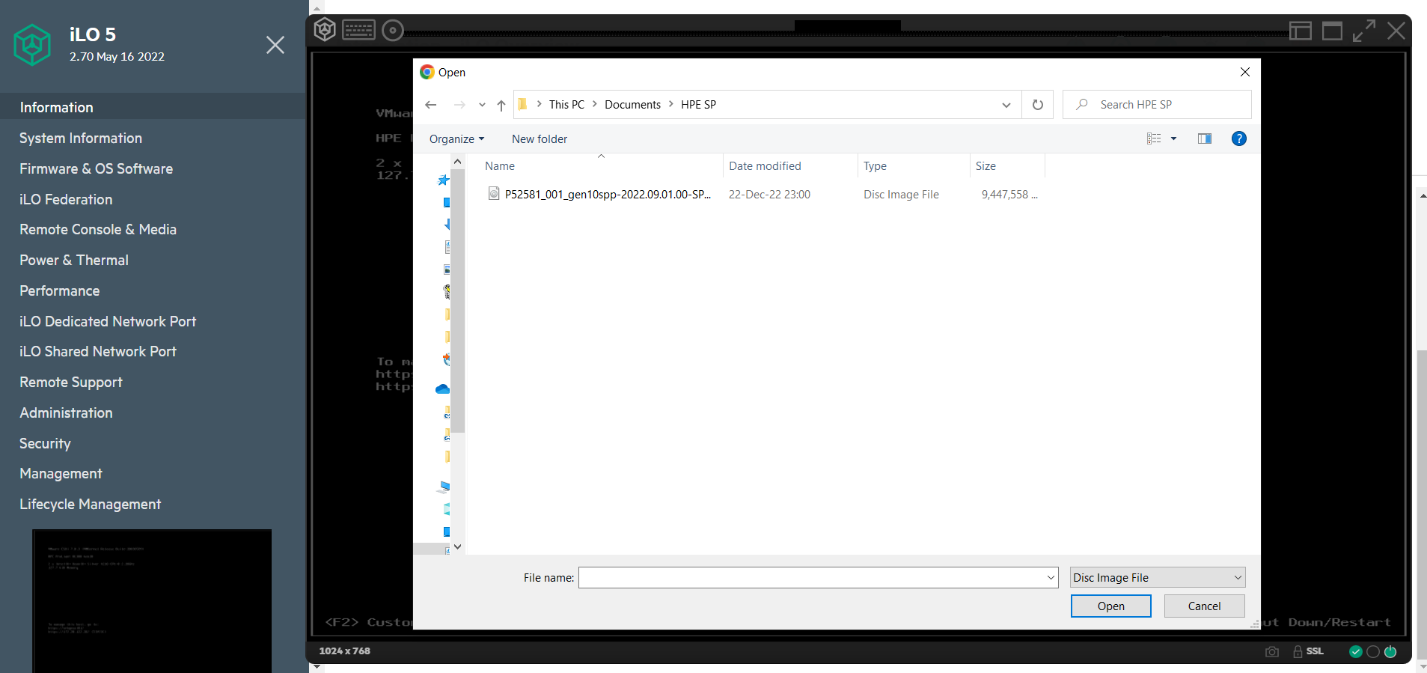1427x673 pixels.
Task: Toggle the preview pane icon
Action: pos(1204,139)
